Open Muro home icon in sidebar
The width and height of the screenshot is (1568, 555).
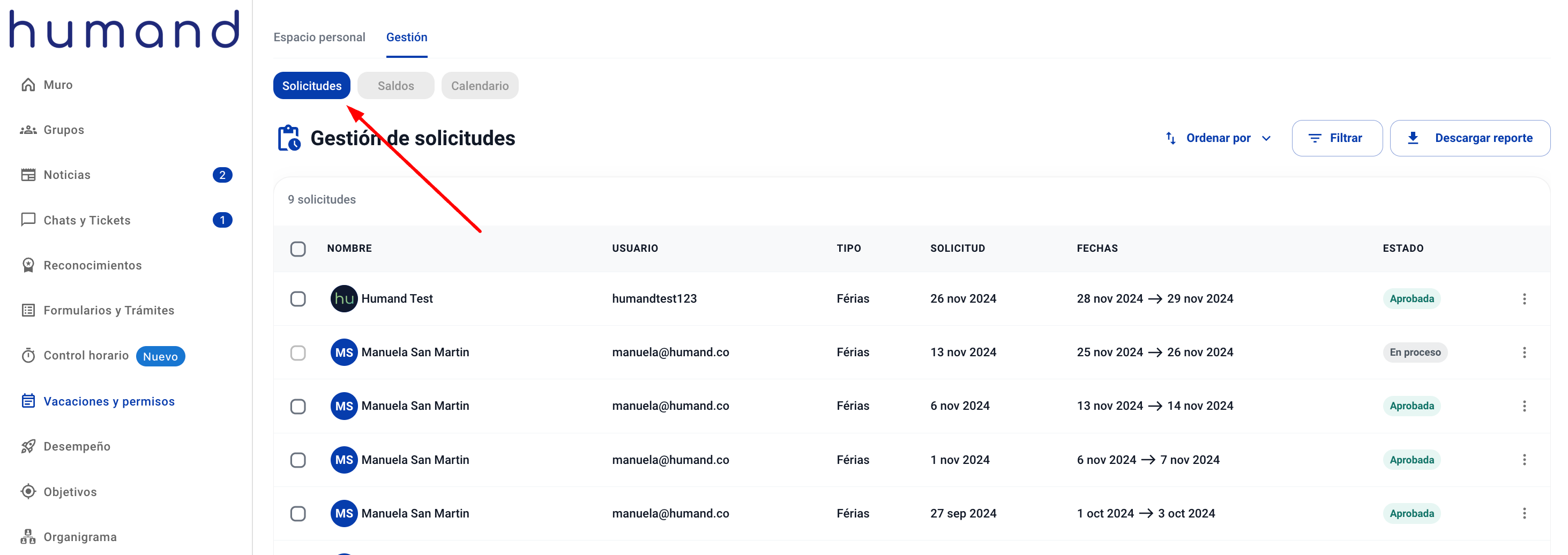[28, 85]
